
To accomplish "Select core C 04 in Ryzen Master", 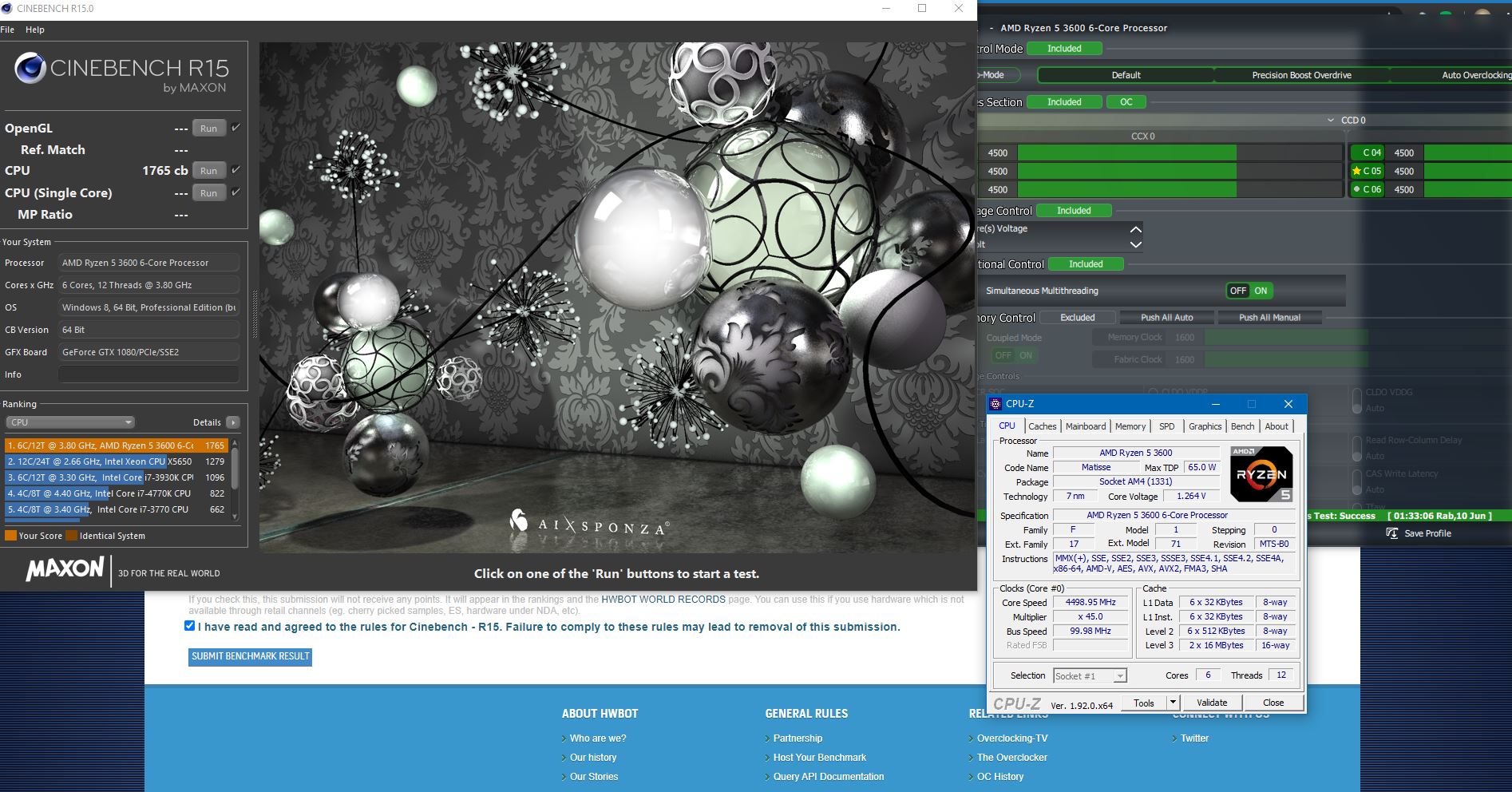I will [x=1366, y=152].
